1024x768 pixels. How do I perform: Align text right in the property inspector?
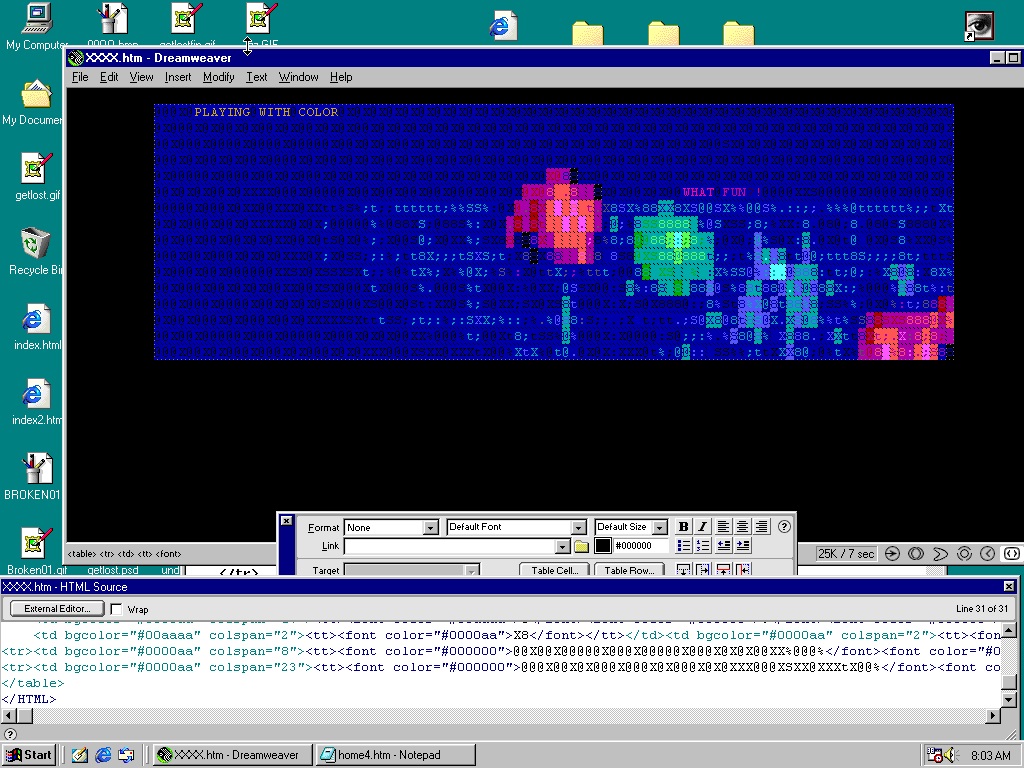point(761,526)
